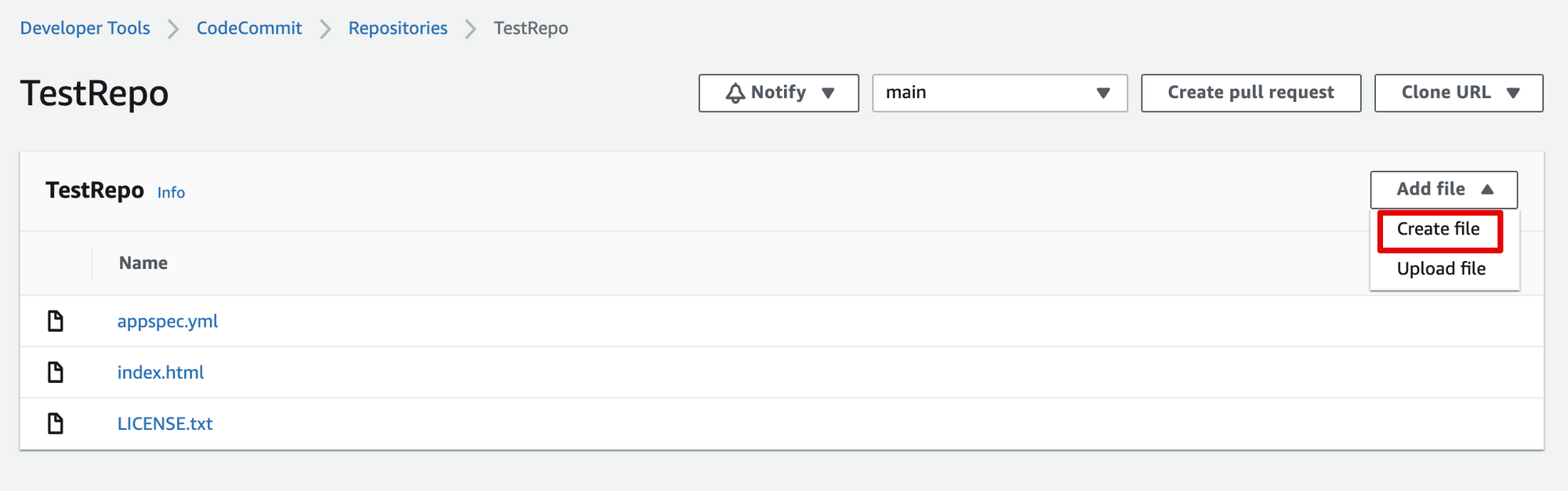Image resolution: width=1568 pixels, height=491 pixels.
Task: Click the file icon beside index.html
Action: [56, 372]
